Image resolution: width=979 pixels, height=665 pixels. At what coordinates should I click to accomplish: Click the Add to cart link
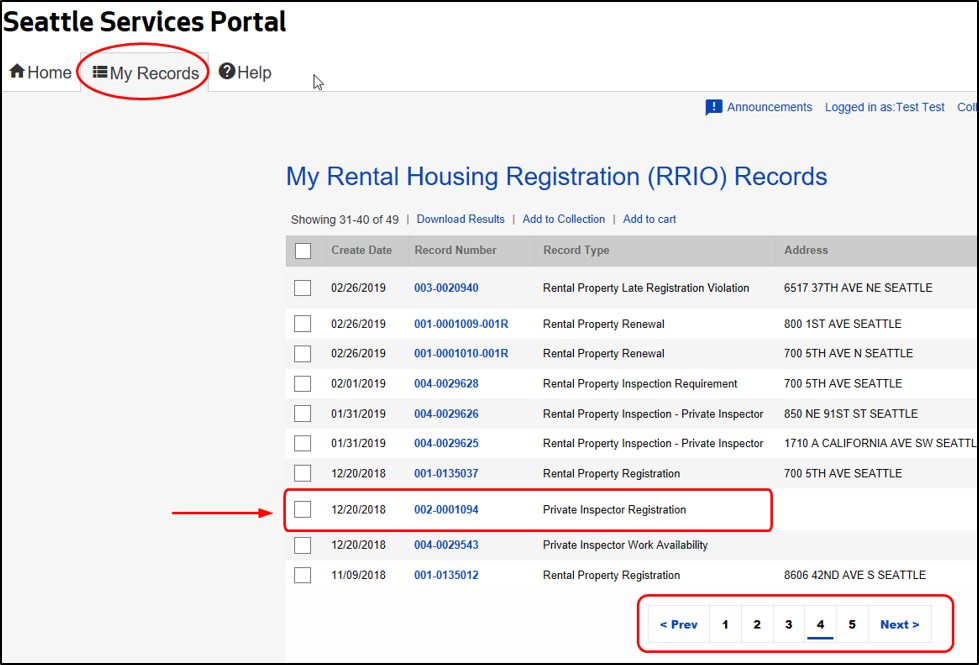(x=649, y=219)
